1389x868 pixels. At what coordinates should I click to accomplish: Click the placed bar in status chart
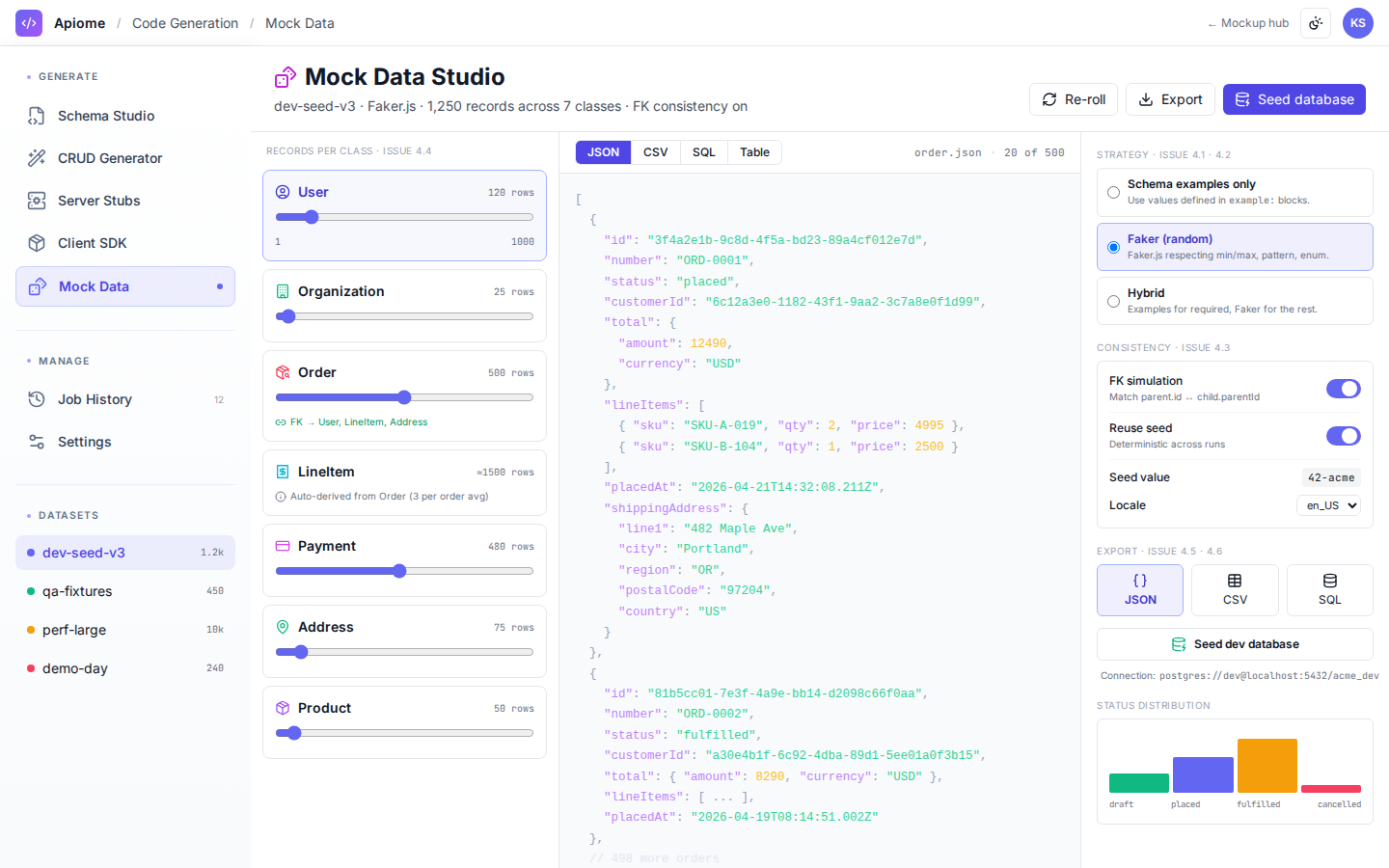click(x=1203, y=774)
